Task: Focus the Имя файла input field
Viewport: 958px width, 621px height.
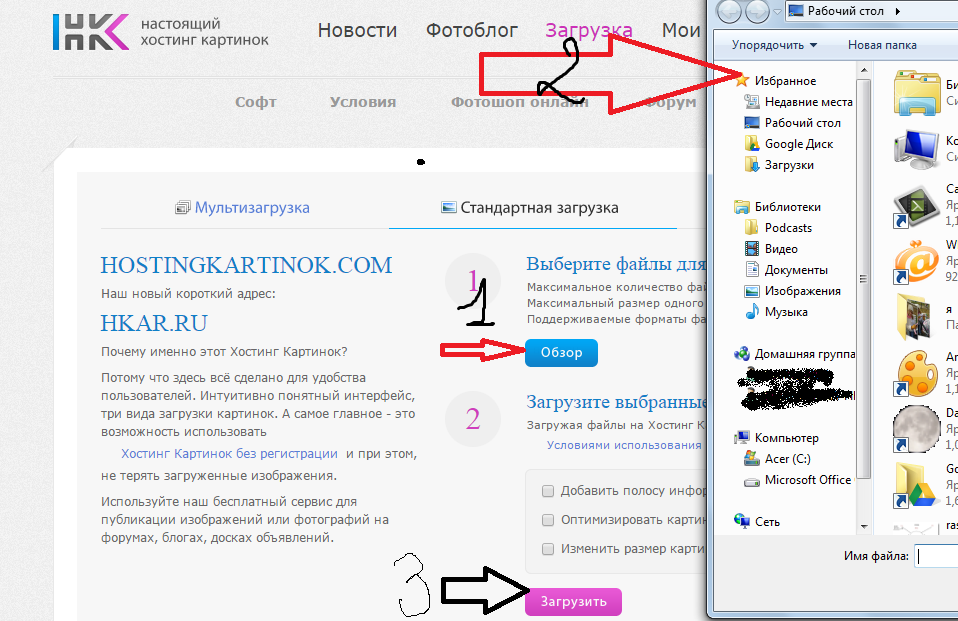Action: click(x=936, y=556)
